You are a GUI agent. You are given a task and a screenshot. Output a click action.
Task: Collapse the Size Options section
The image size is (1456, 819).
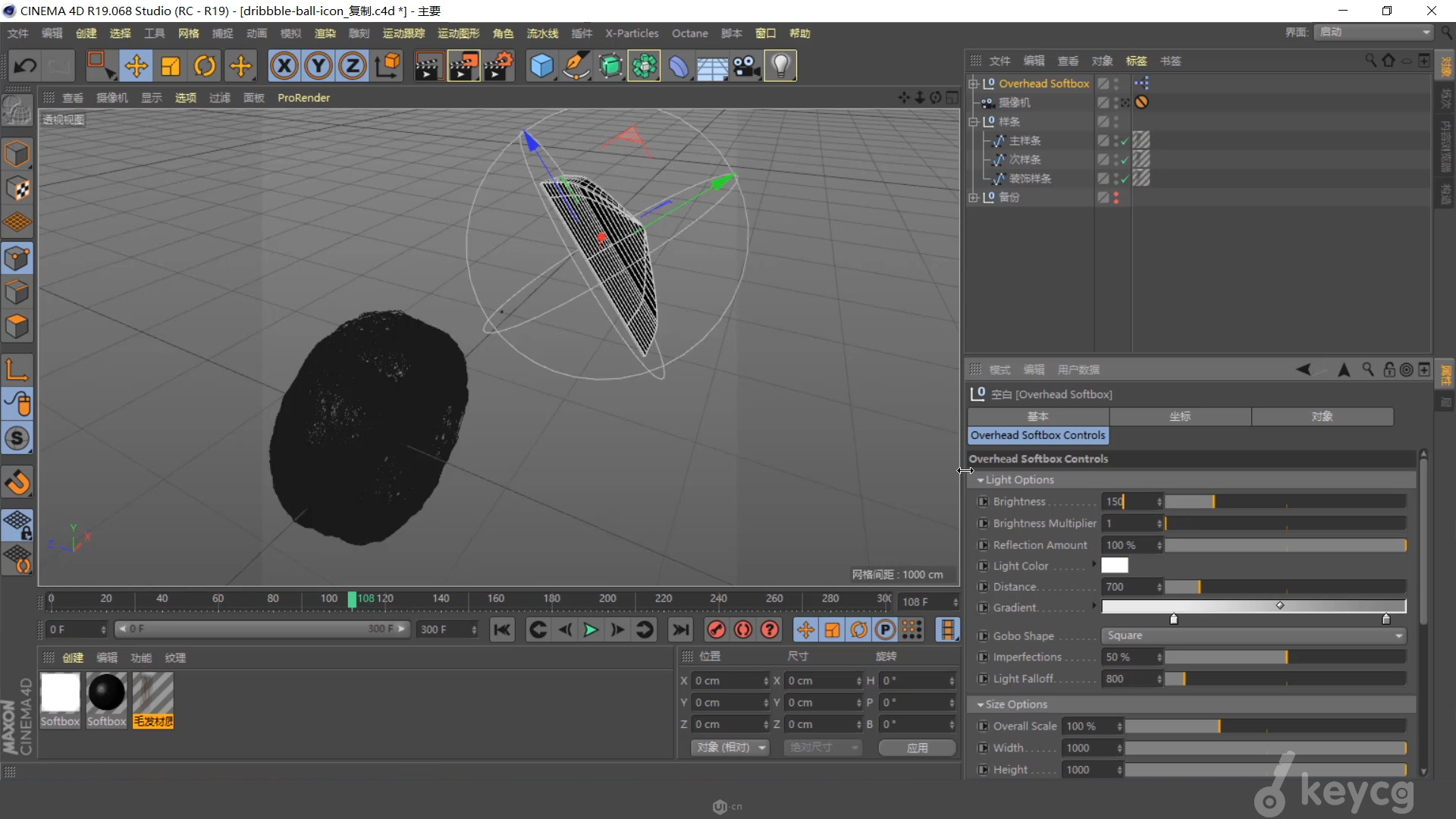[981, 704]
